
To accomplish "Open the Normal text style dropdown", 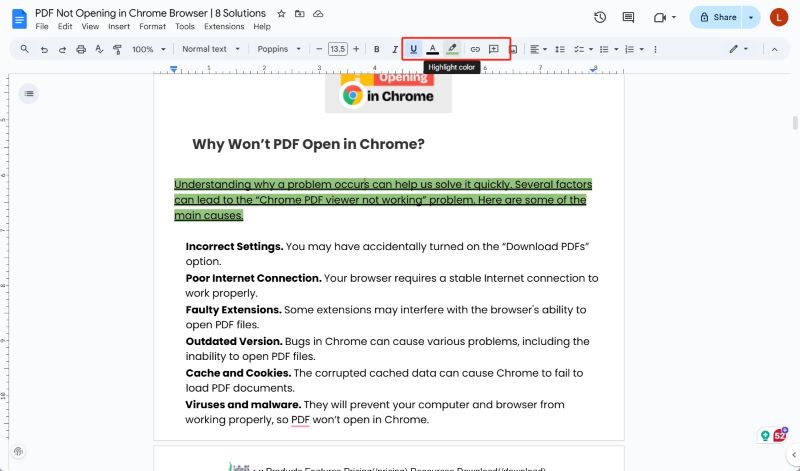I will click(211, 49).
